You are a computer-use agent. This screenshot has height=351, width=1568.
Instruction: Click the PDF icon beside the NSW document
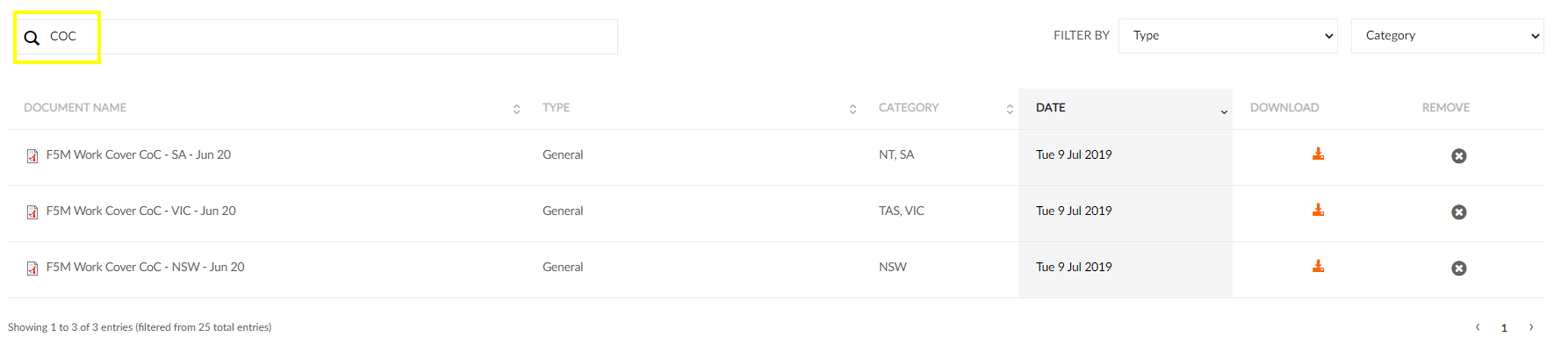click(x=32, y=269)
